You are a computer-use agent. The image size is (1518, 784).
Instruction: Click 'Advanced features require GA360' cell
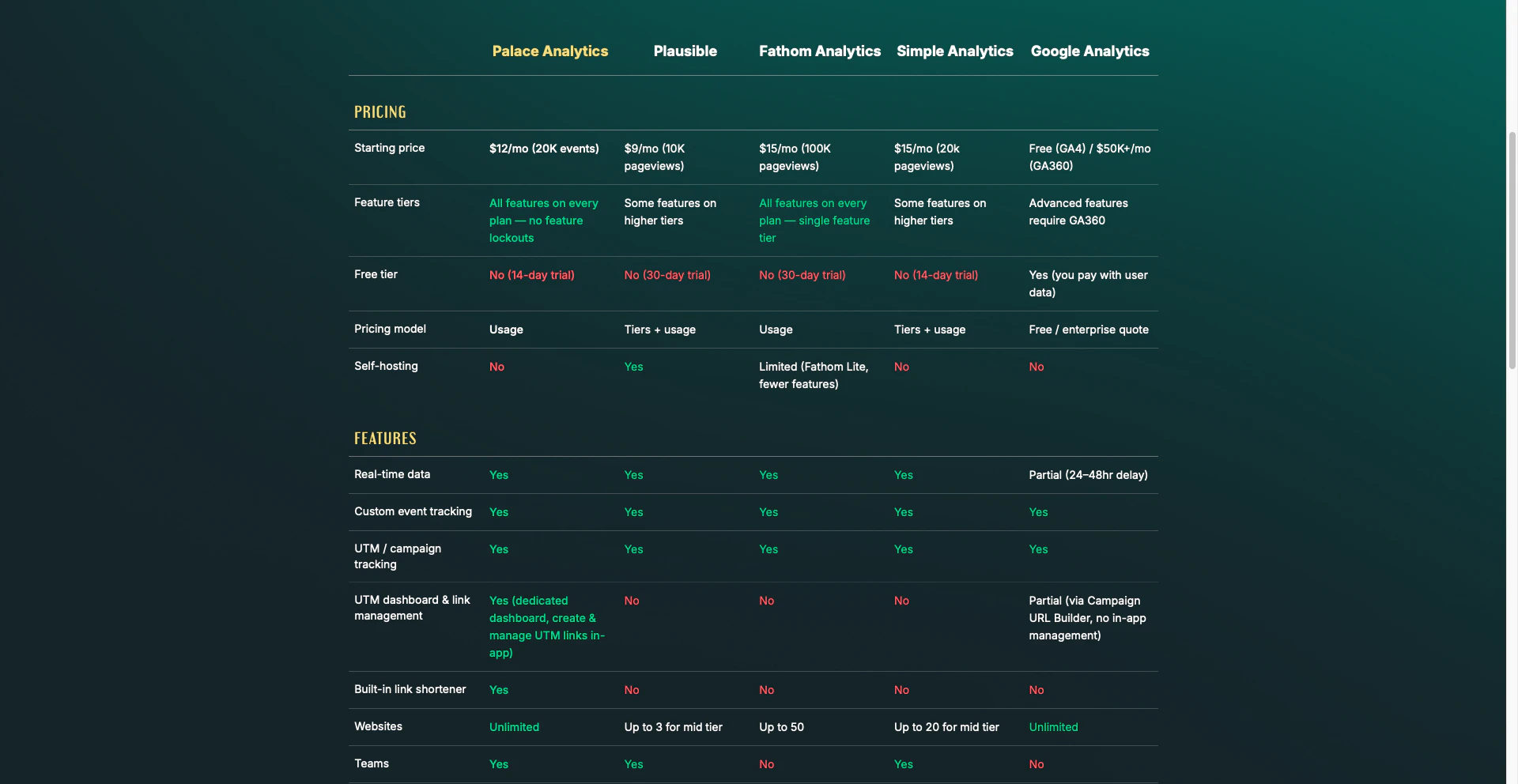[1078, 212]
